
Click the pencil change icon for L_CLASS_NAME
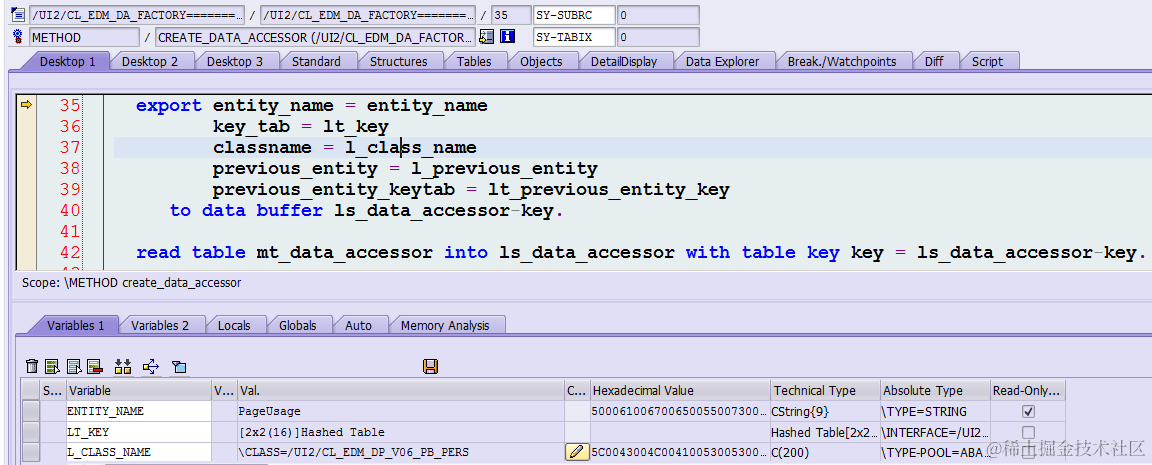(577, 452)
